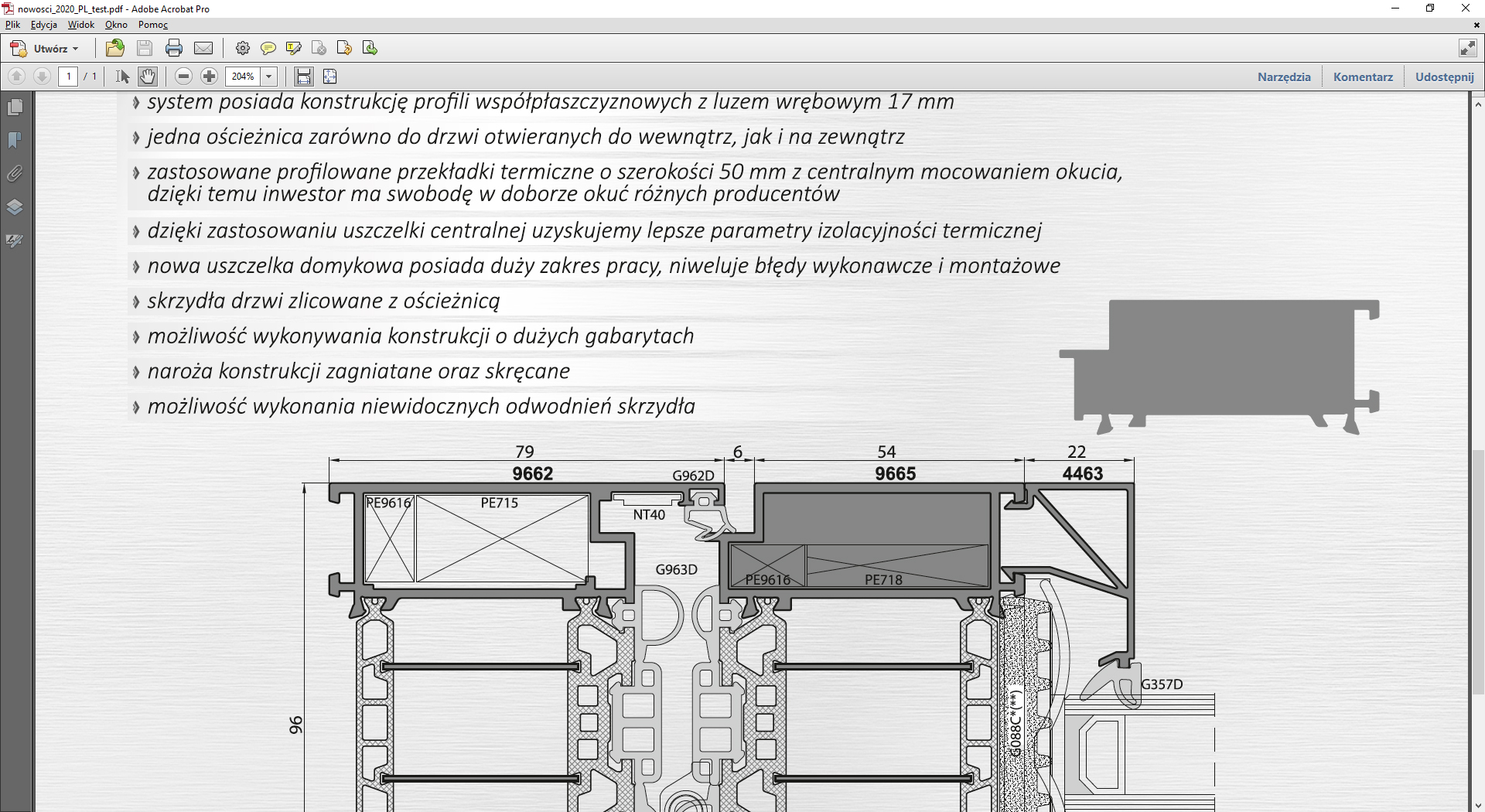The image size is (1485, 812).
Task: Click the vertical scrollbar down arrow
Action: point(1477,805)
